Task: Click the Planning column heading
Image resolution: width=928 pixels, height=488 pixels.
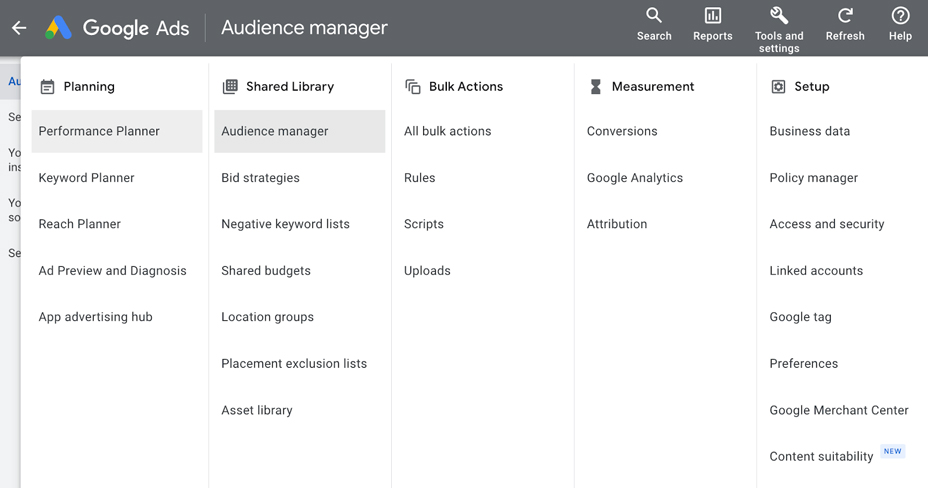Action: pyautogui.click(x=89, y=86)
